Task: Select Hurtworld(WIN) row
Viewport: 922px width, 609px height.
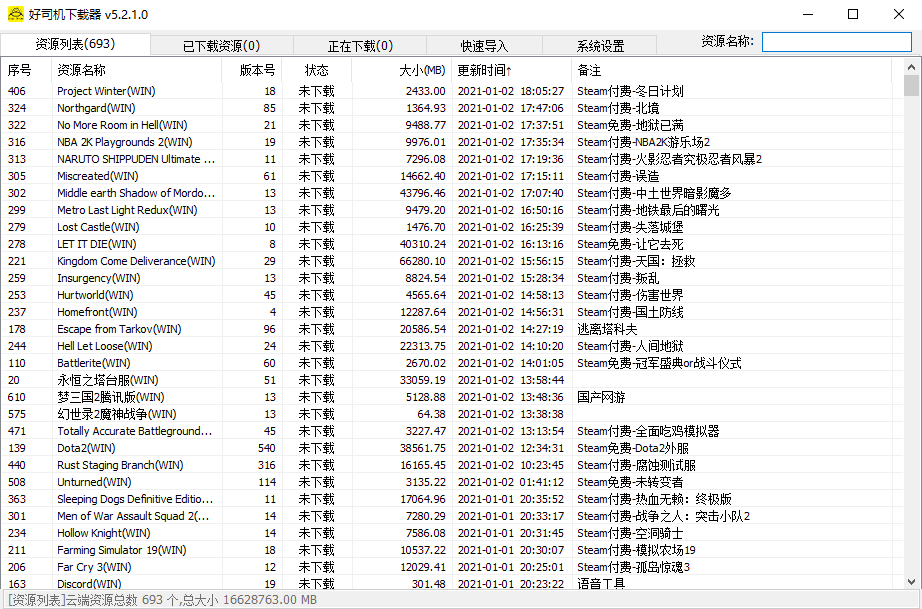Action: pos(452,295)
